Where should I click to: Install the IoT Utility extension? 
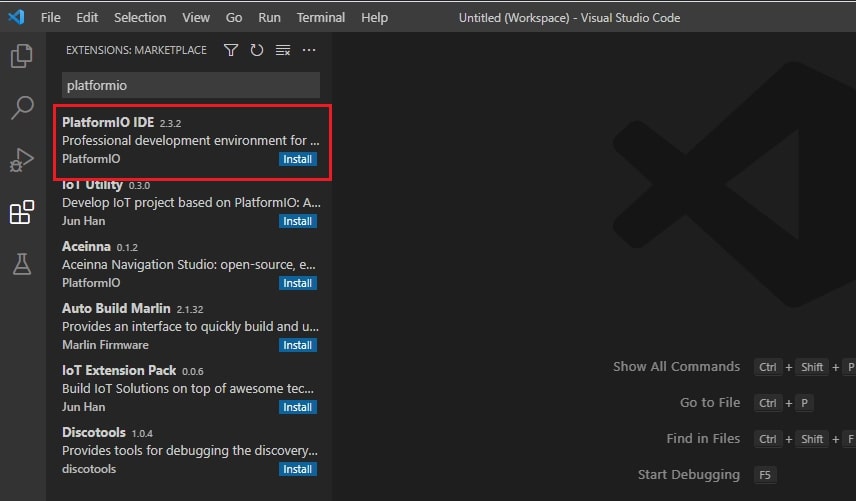(x=297, y=221)
